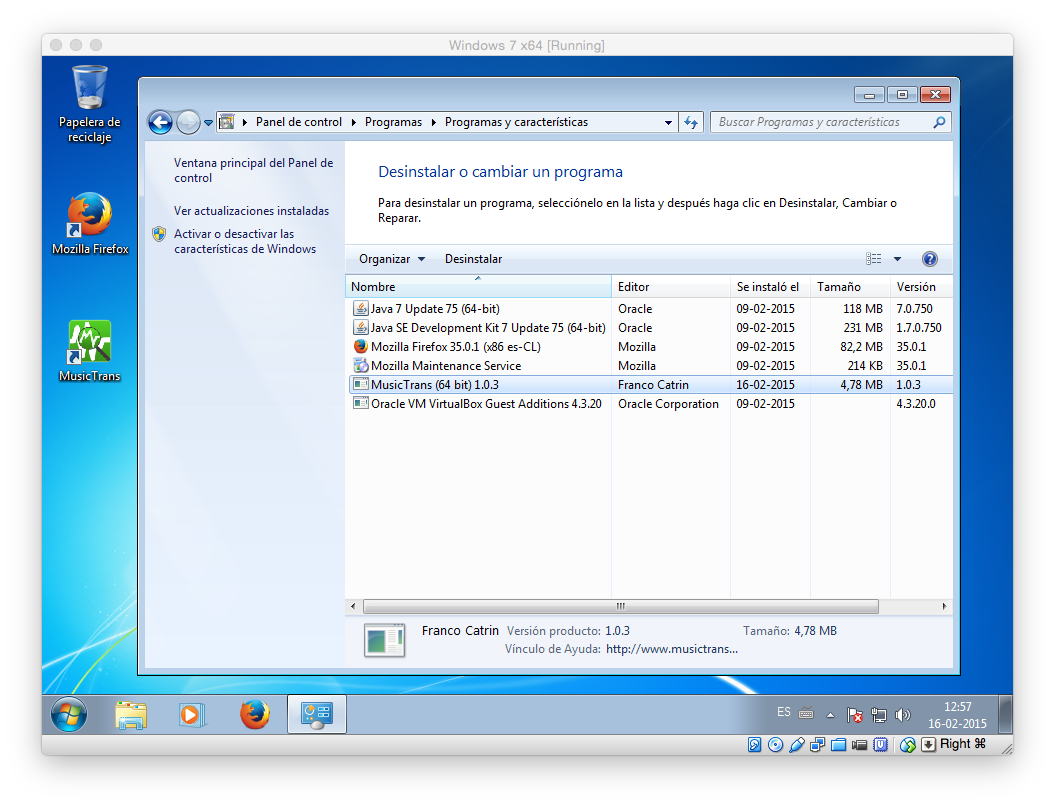Click the VirtualBox optical disc indicator icon
The width and height of the screenshot is (1055, 805).
[775, 744]
